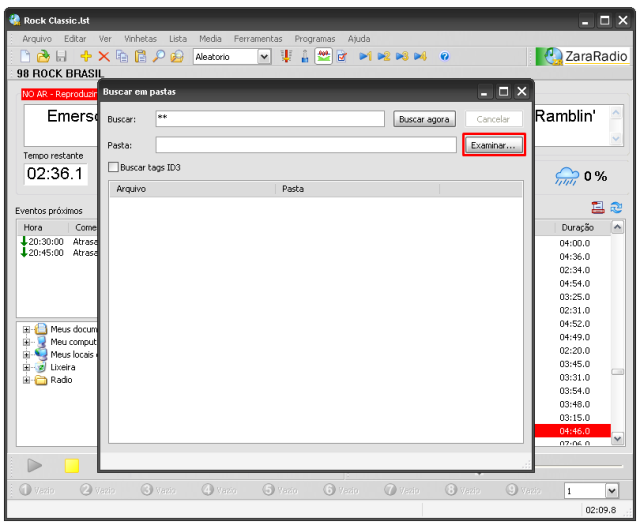Select the Radio folder tree item
Viewport: 640px width, 525px height.
click(61, 380)
